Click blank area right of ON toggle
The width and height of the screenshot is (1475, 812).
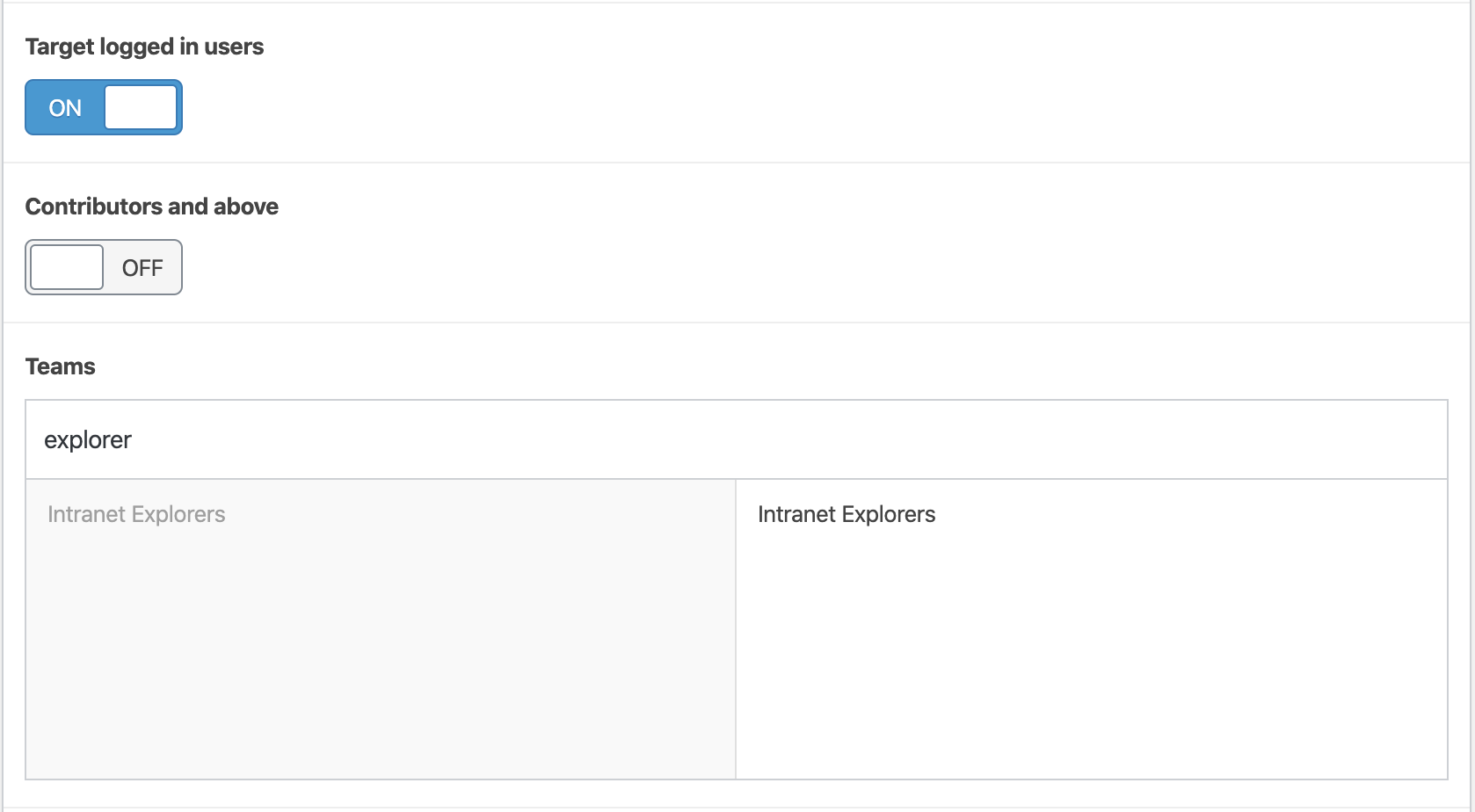(703, 107)
